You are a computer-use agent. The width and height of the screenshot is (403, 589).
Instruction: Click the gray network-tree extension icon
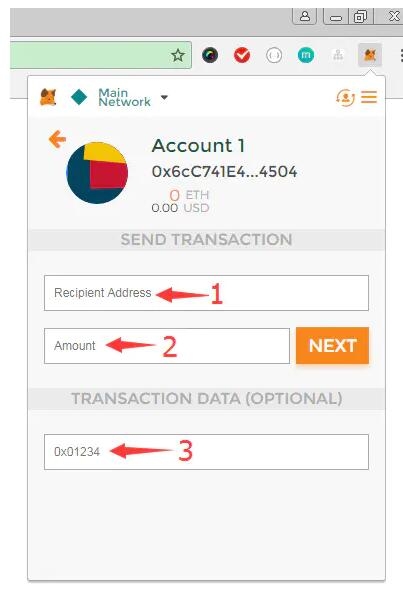click(338, 55)
